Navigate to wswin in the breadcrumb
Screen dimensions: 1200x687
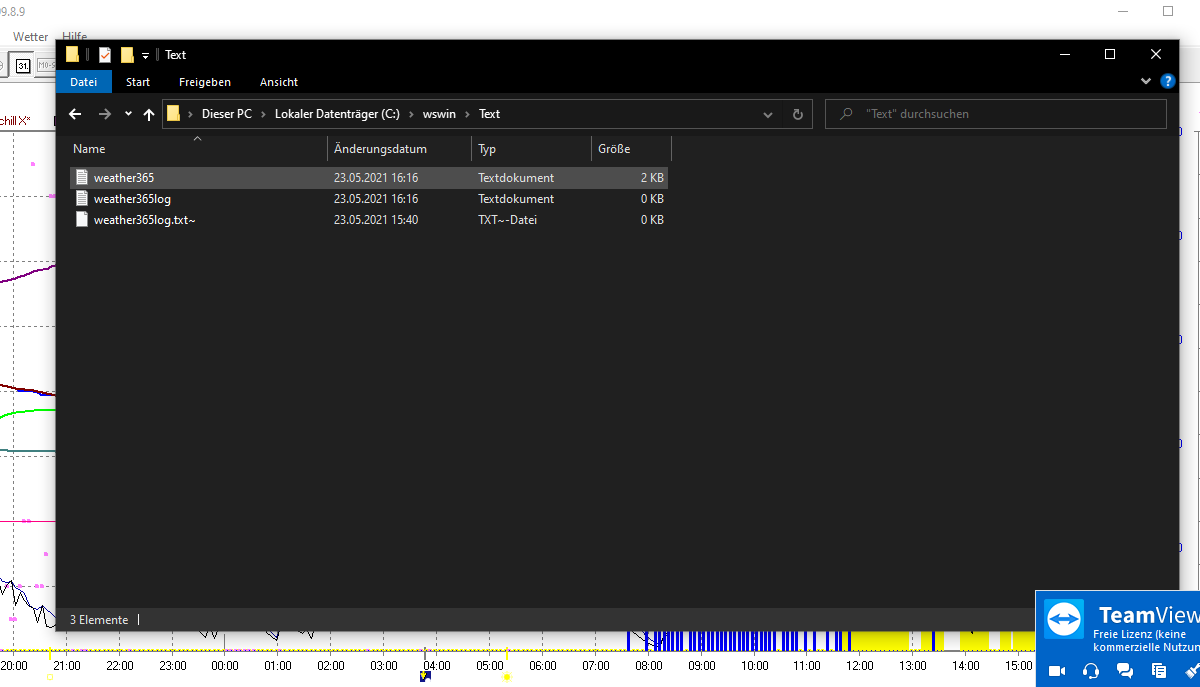[439, 114]
